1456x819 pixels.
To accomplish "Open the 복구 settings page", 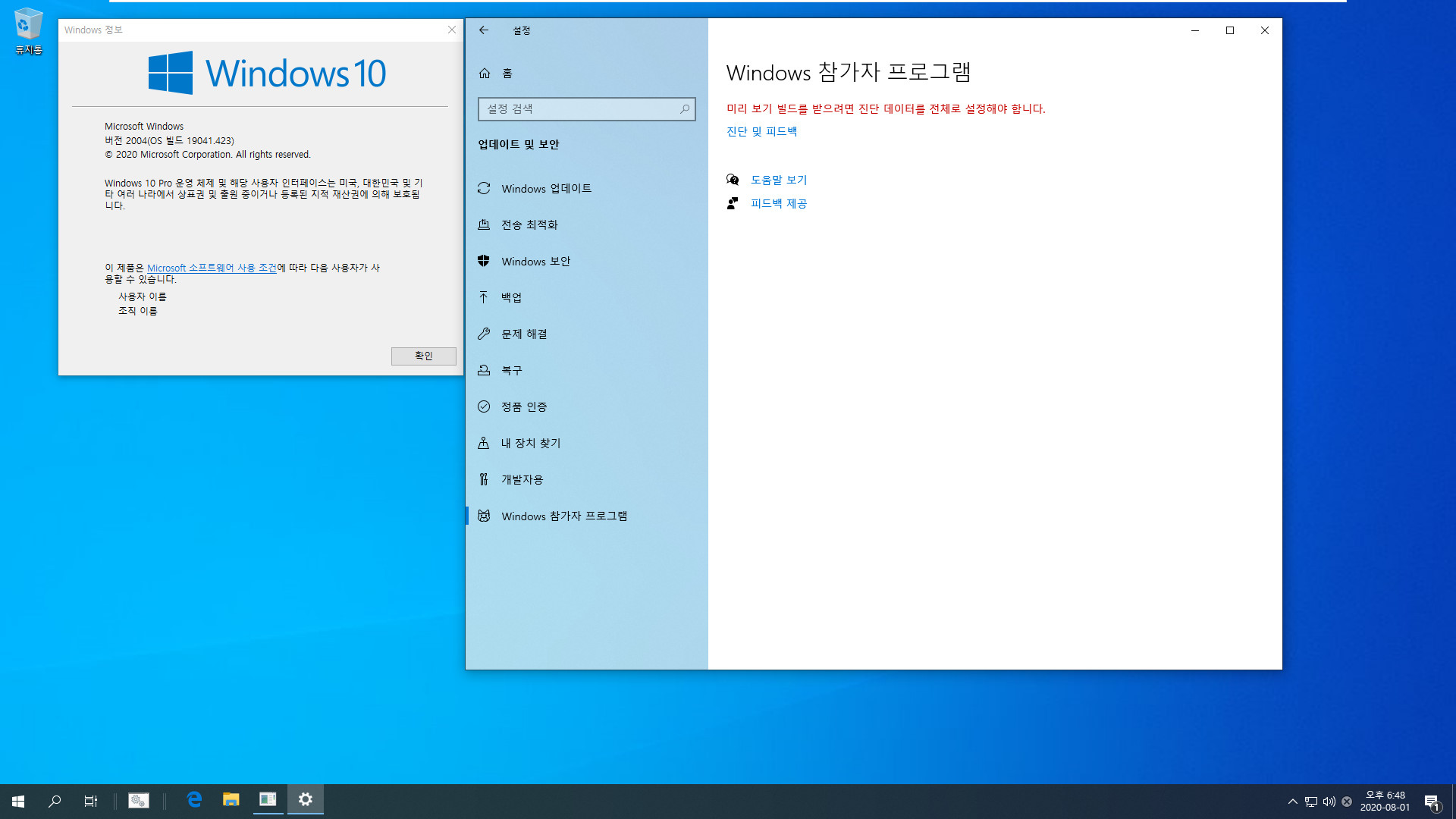I will [587, 370].
